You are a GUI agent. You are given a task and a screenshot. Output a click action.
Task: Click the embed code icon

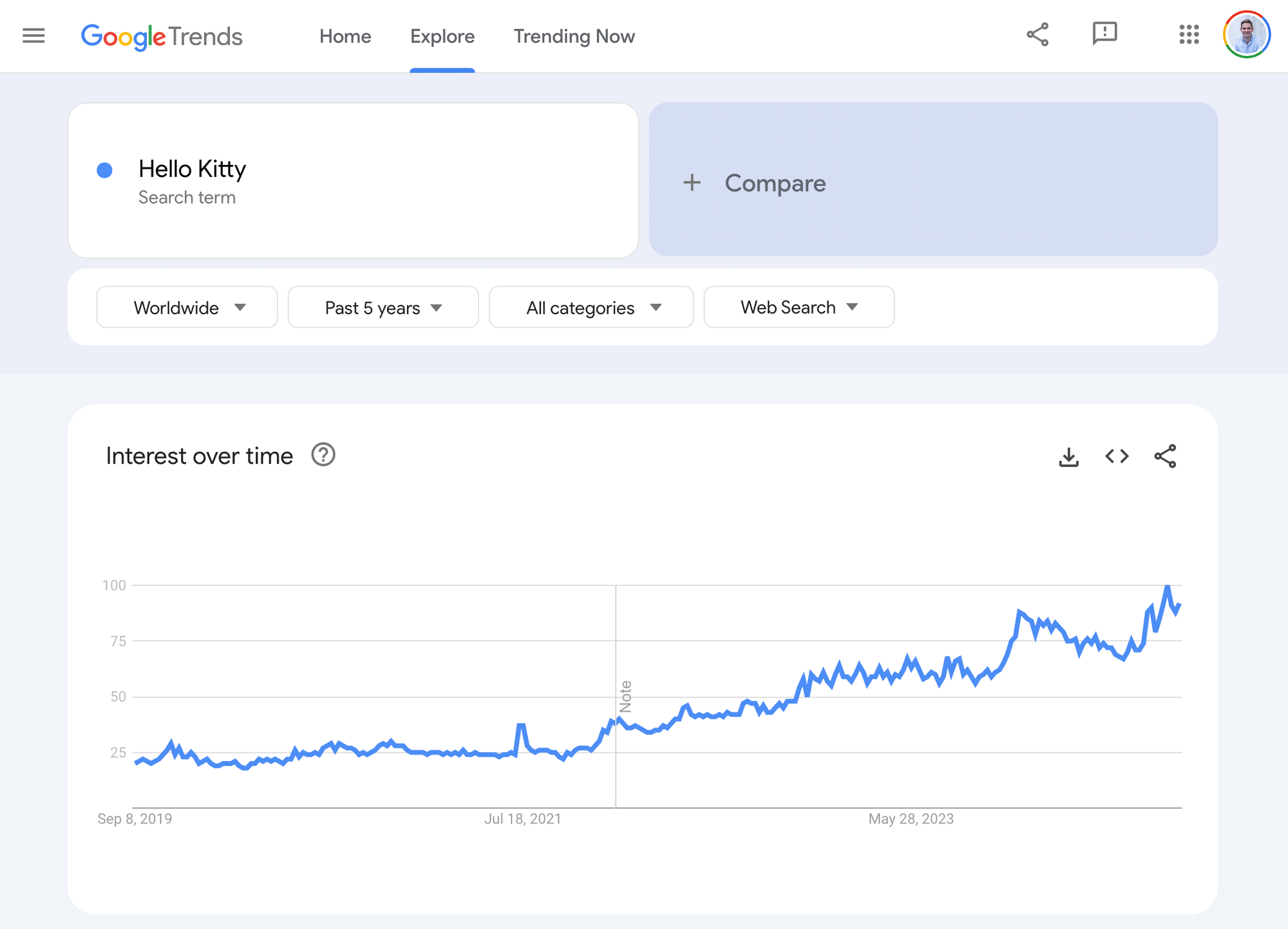1117,456
